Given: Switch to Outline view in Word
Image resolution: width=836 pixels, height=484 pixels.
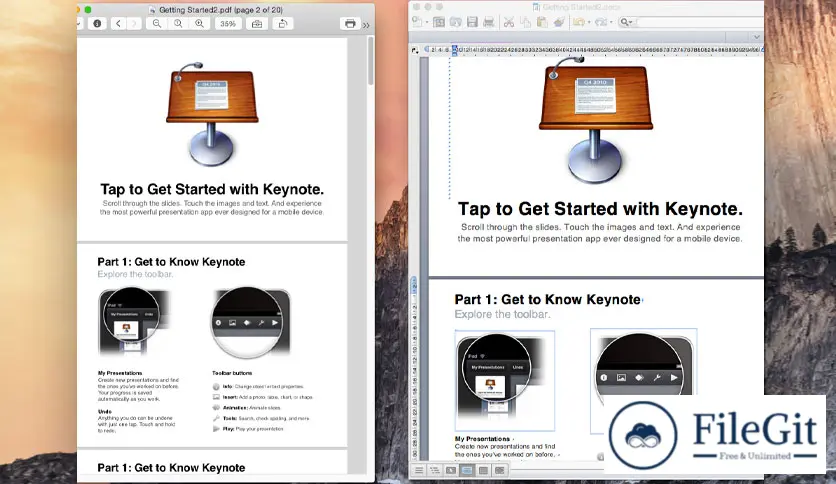Looking at the screenshot, I should click(x=435, y=470).
